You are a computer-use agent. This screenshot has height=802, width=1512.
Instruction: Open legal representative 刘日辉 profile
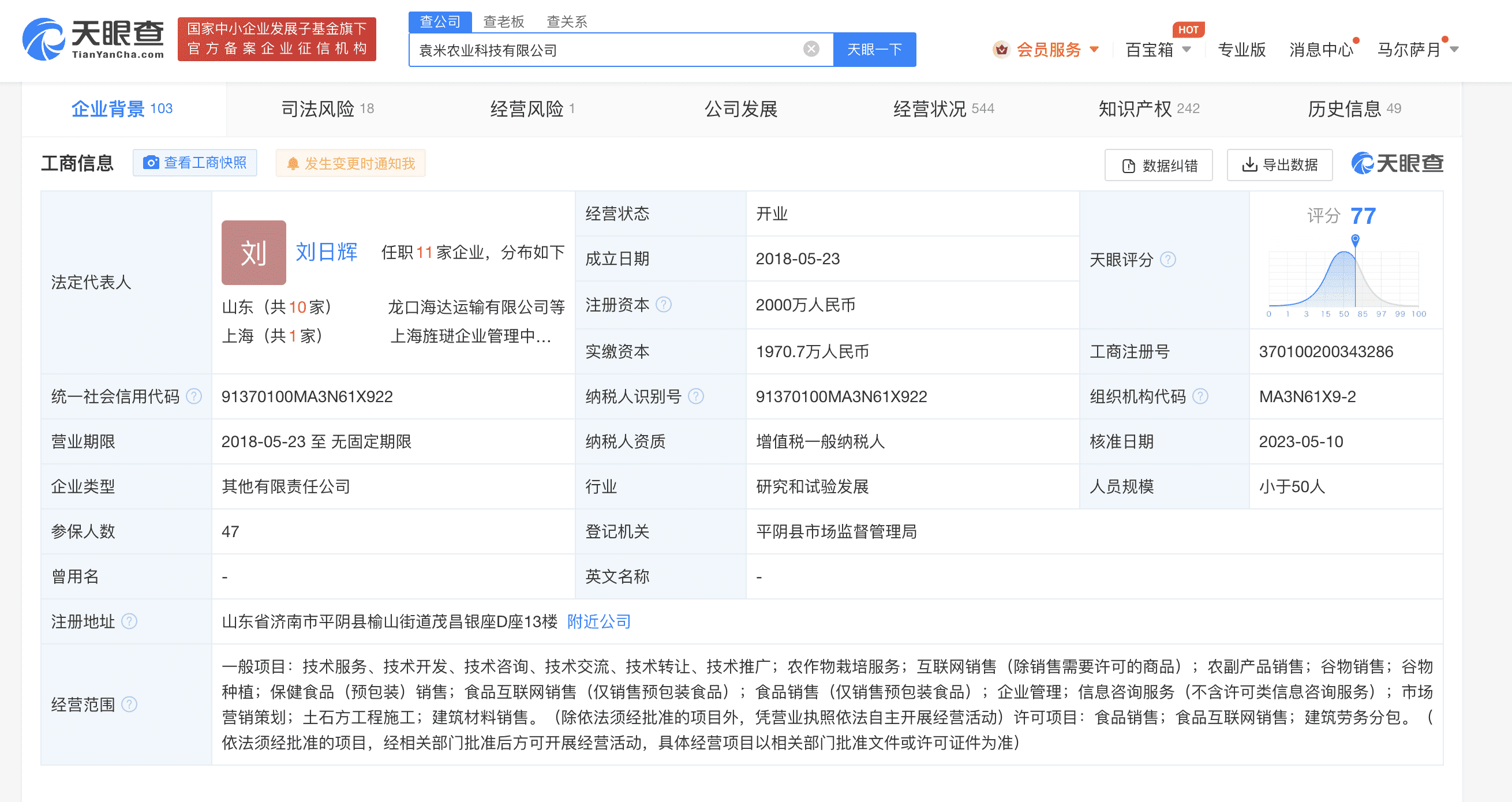326,252
